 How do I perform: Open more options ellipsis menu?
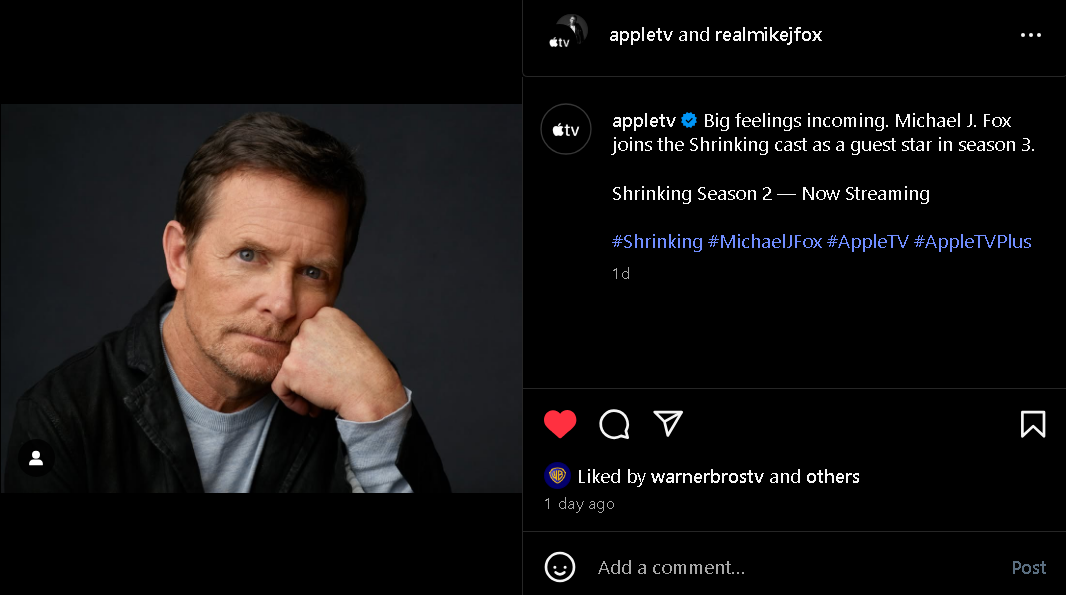coord(1031,35)
